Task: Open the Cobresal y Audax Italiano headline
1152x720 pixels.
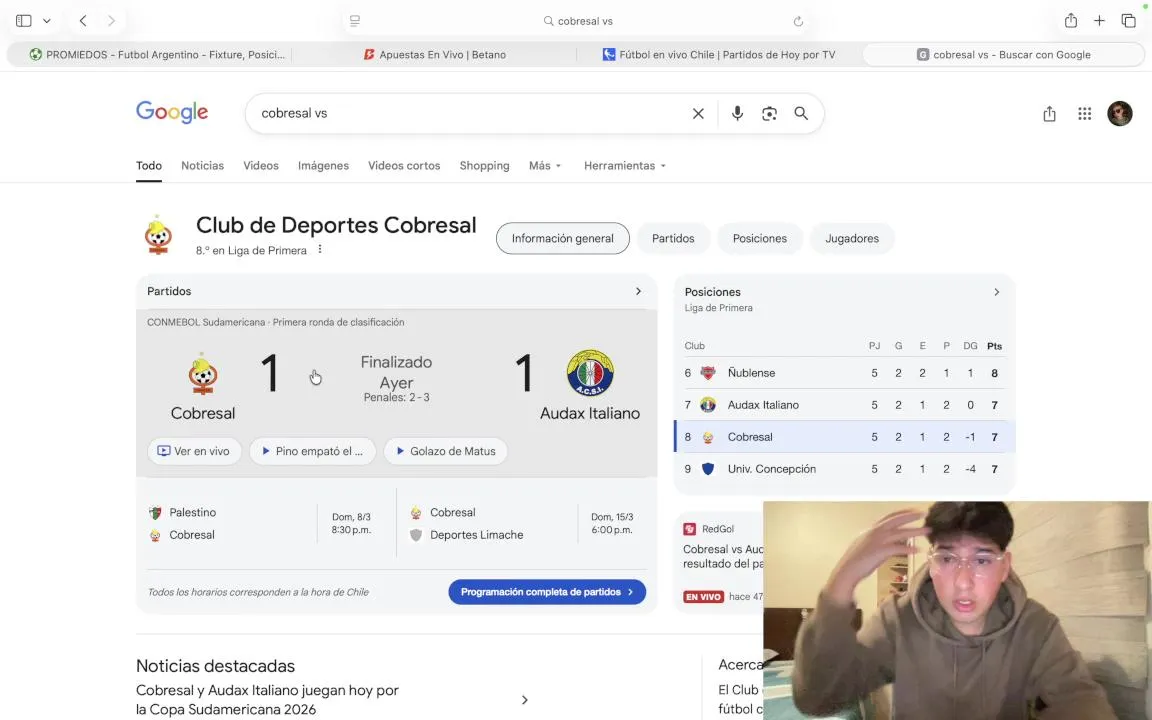Action: [267, 699]
